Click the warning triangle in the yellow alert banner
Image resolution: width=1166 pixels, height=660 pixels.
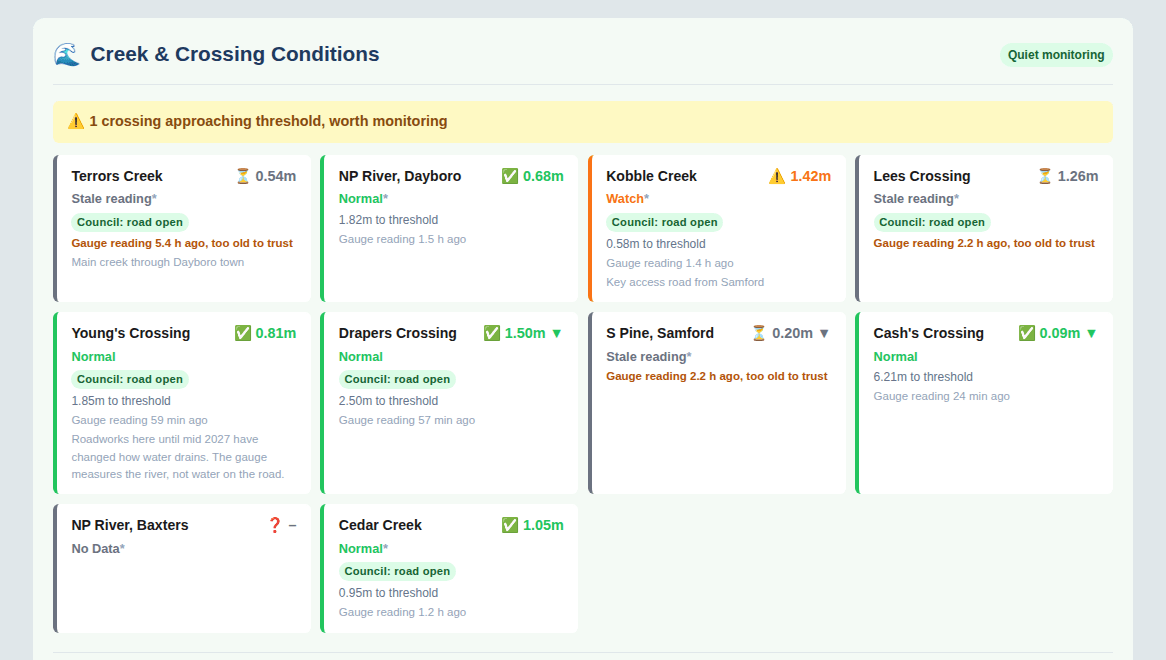(76, 121)
